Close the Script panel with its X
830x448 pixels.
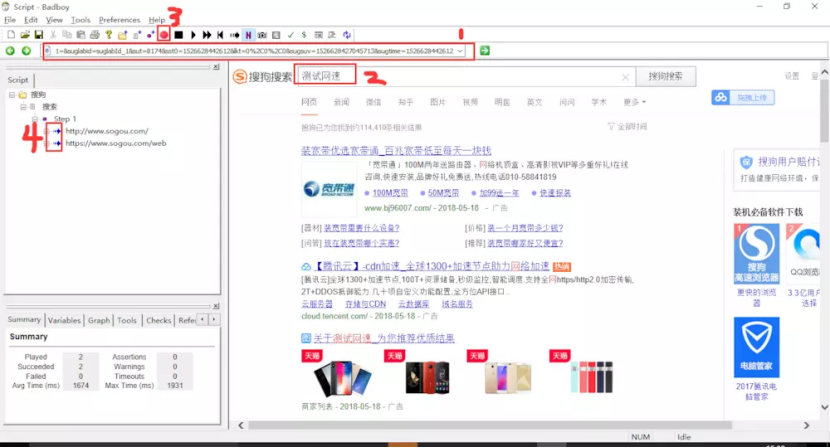216,67
